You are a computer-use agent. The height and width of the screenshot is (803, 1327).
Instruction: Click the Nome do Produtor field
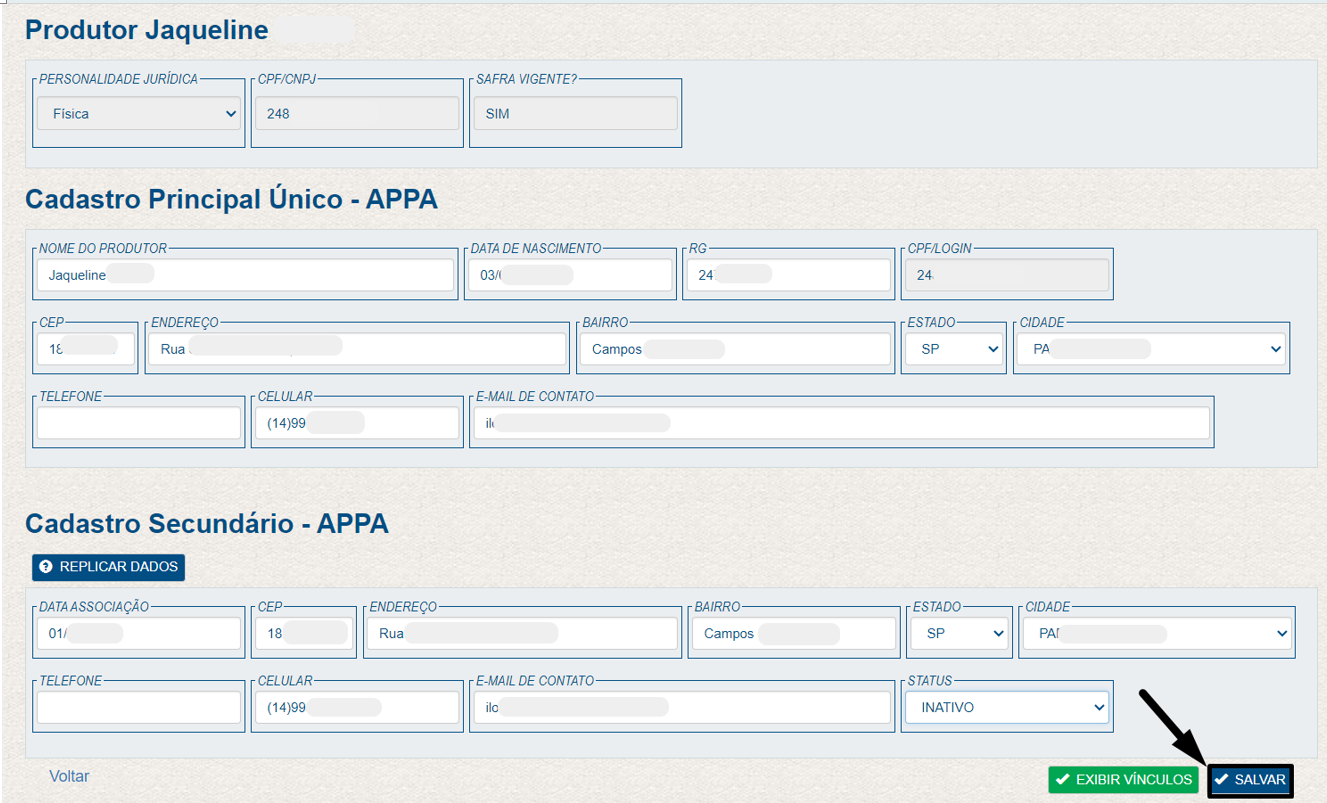(x=246, y=275)
